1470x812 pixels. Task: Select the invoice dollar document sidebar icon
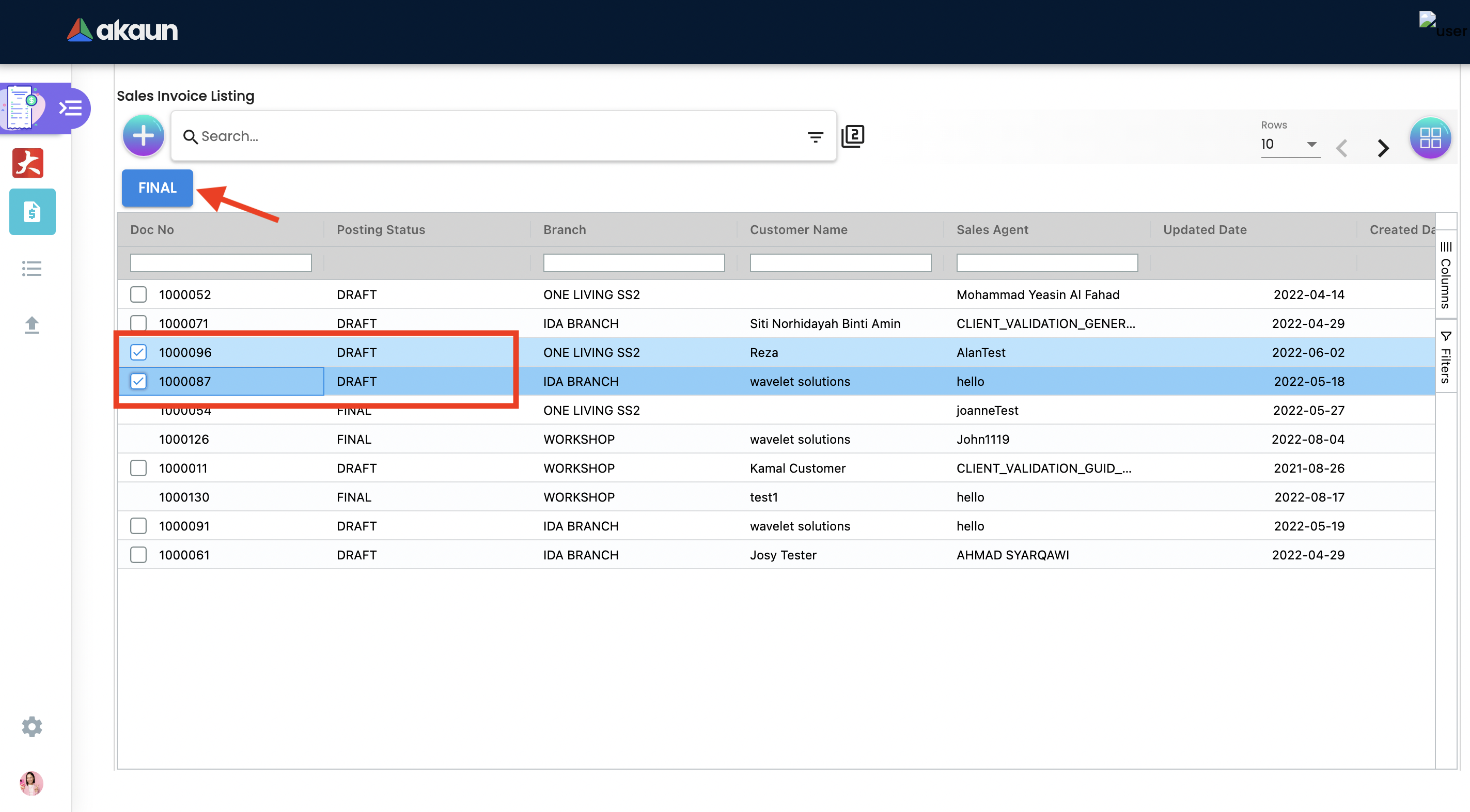tap(32, 212)
